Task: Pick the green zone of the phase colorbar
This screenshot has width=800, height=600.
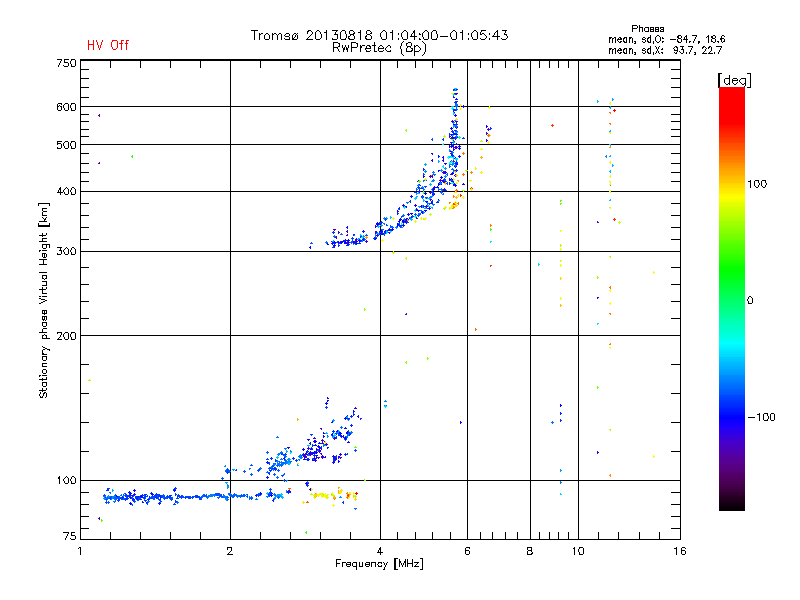Action: click(x=732, y=270)
